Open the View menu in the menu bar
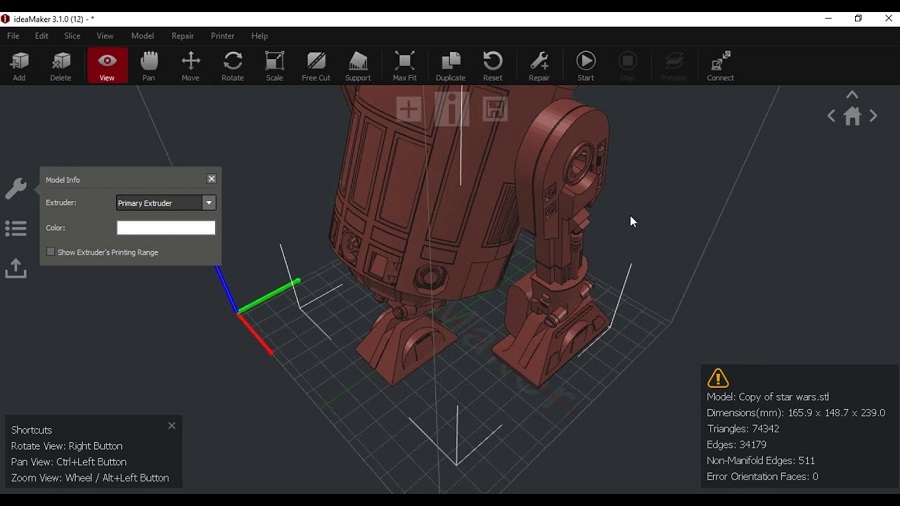Image resolution: width=900 pixels, height=506 pixels. [105, 36]
